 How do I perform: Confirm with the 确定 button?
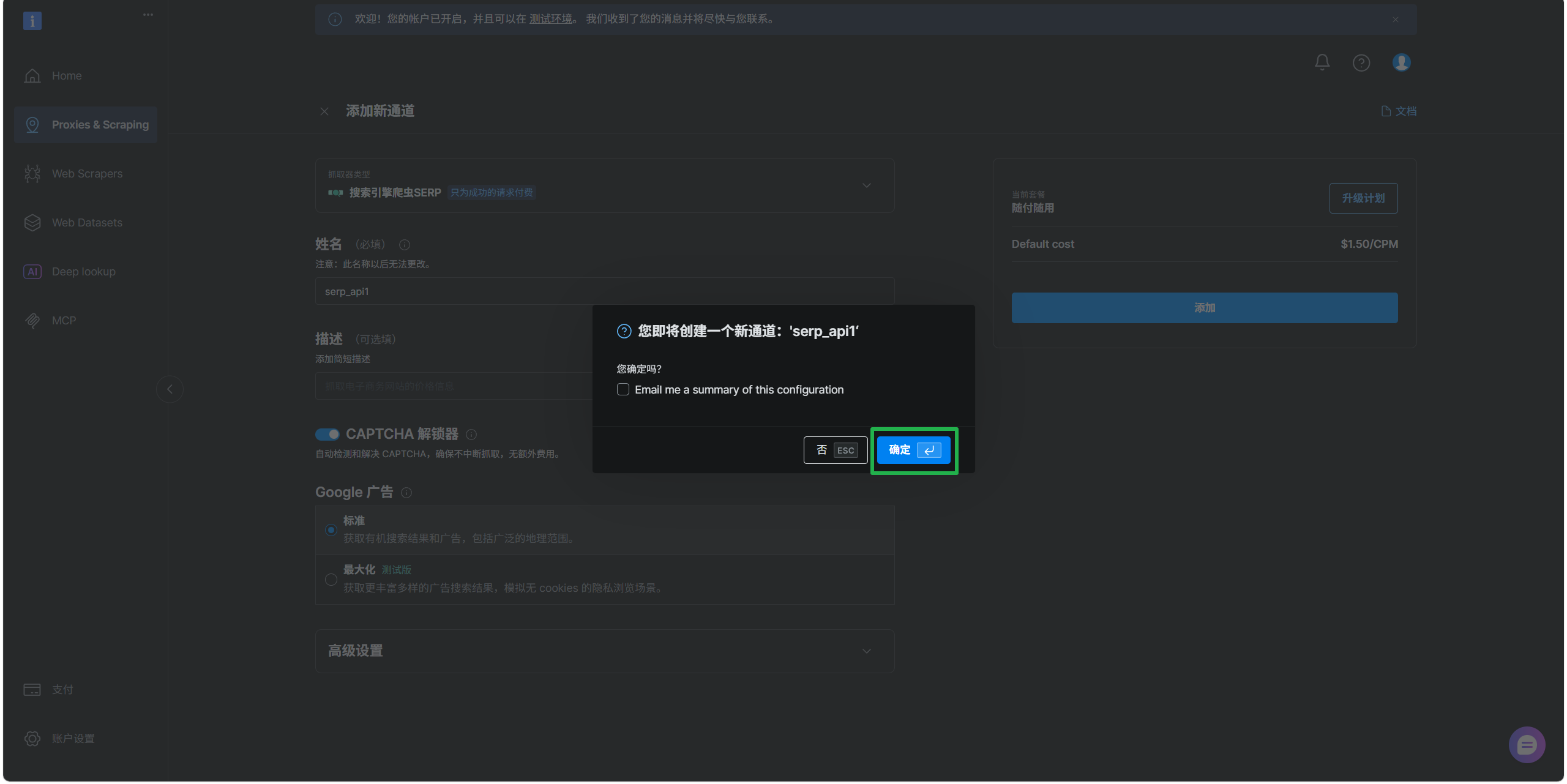click(x=913, y=450)
